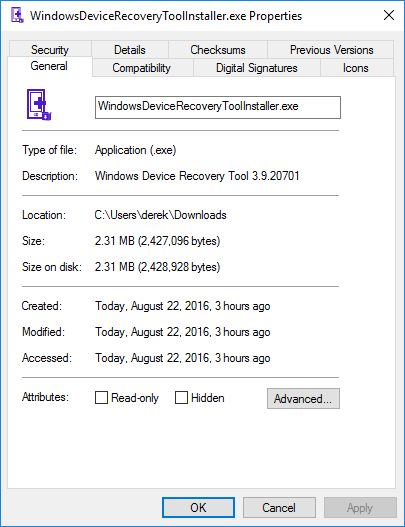
Task: Click the 'Attributes:' label
Action: tap(45, 397)
